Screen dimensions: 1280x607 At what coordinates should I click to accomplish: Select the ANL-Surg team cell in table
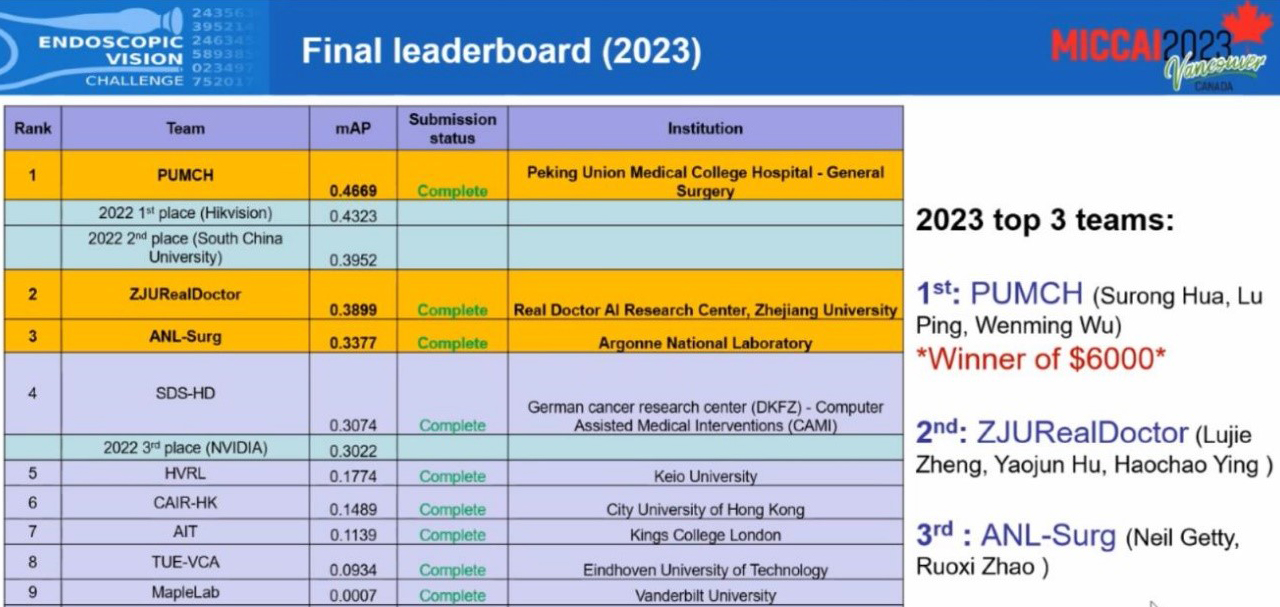(x=185, y=336)
